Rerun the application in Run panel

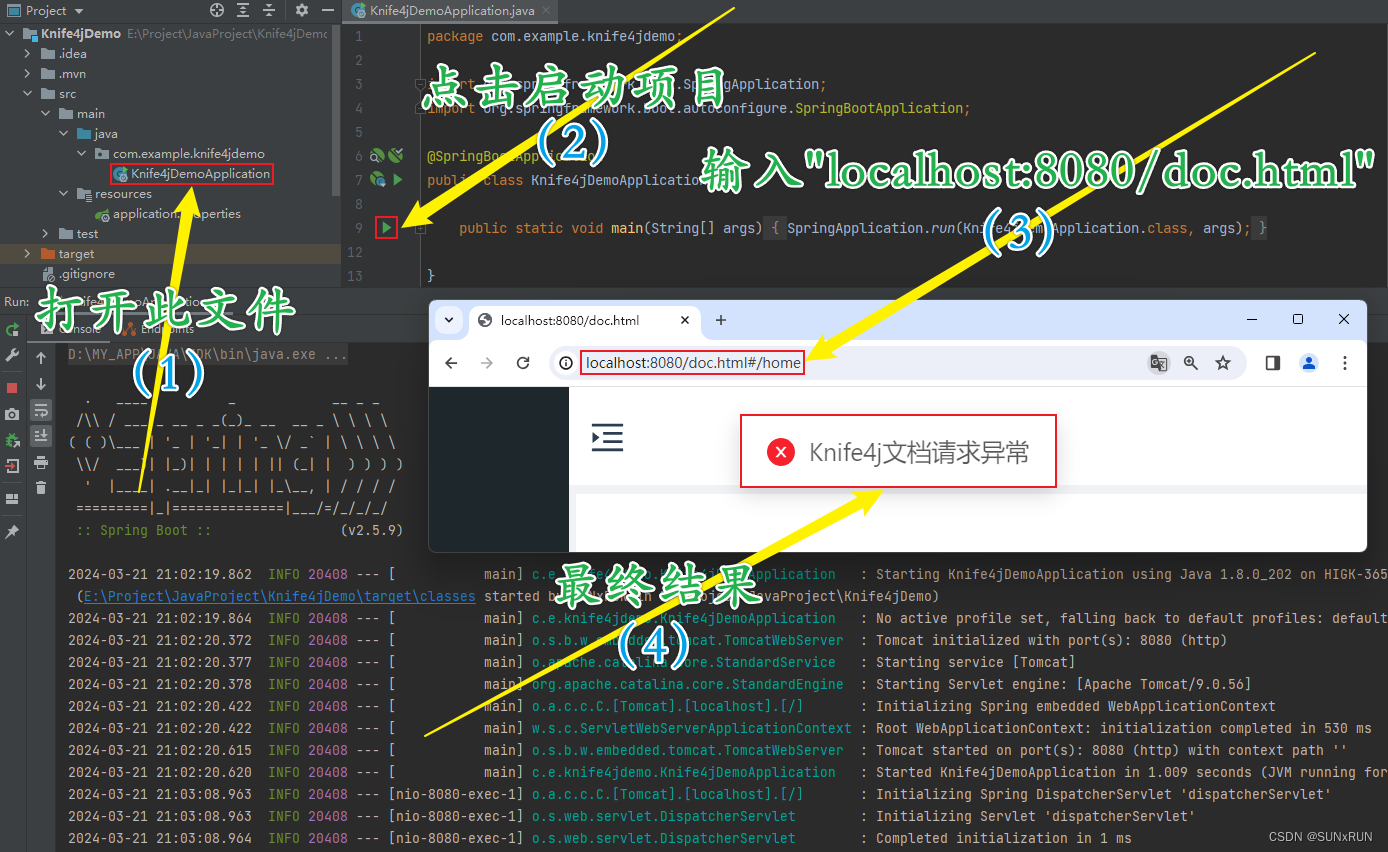tap(12, 330)
